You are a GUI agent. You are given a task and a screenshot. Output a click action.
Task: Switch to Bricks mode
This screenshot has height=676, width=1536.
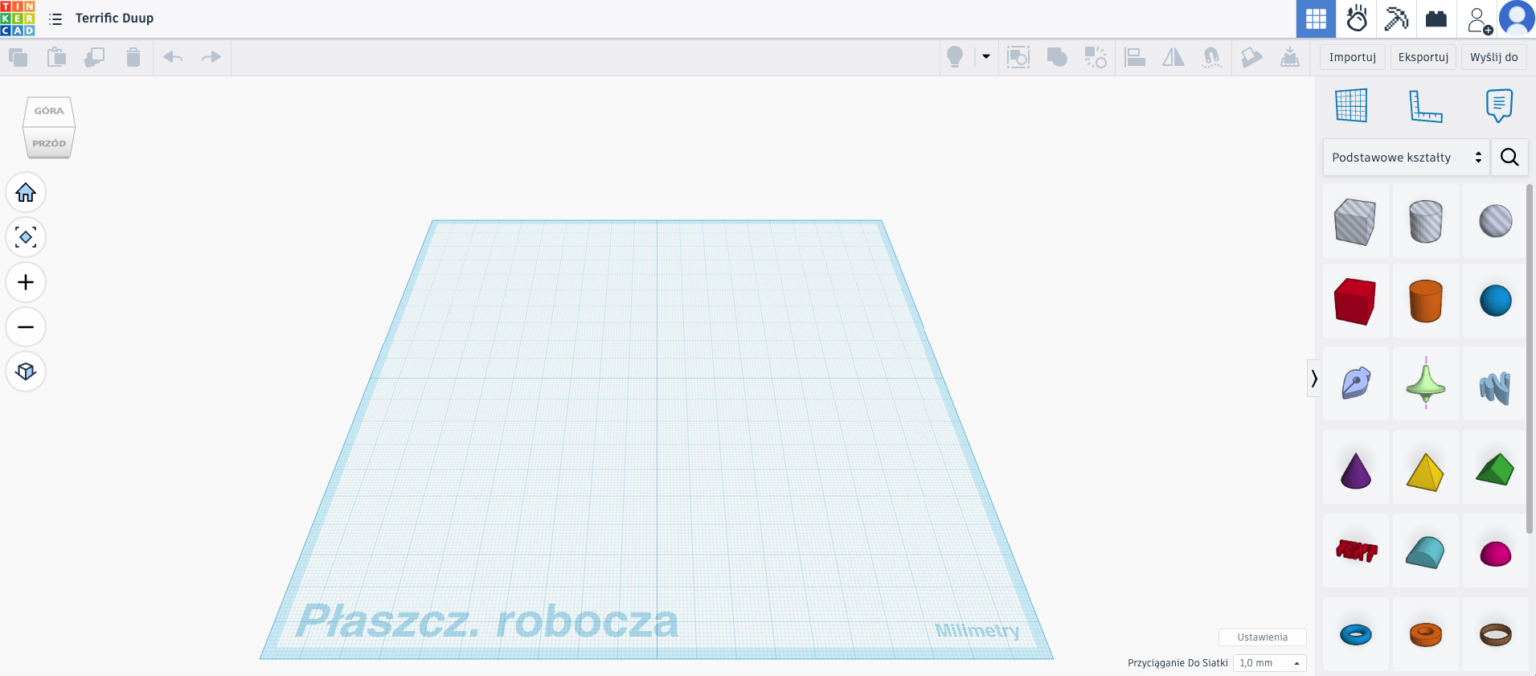1436,18
